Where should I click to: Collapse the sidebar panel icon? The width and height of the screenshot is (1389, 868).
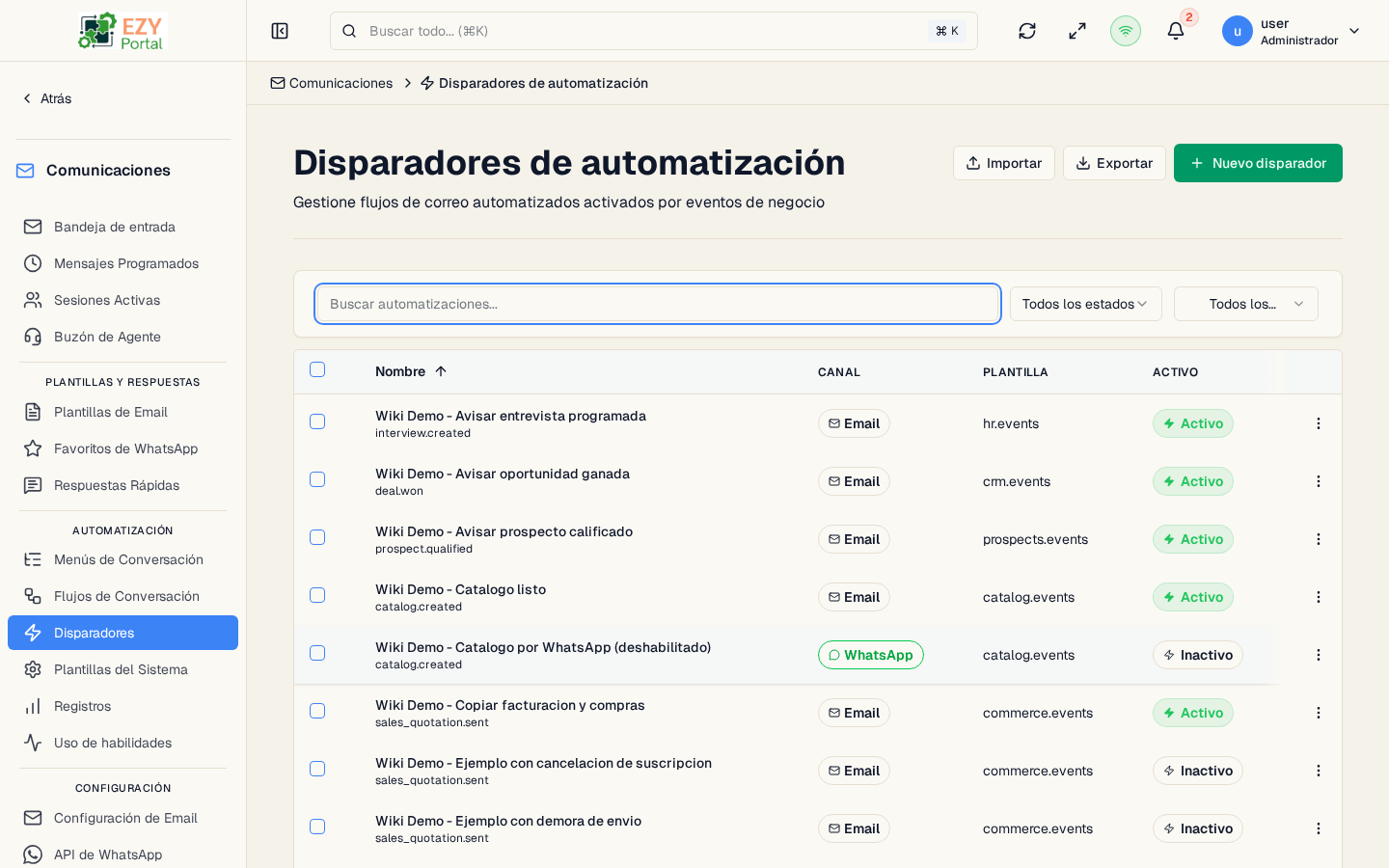click(280, 31)
